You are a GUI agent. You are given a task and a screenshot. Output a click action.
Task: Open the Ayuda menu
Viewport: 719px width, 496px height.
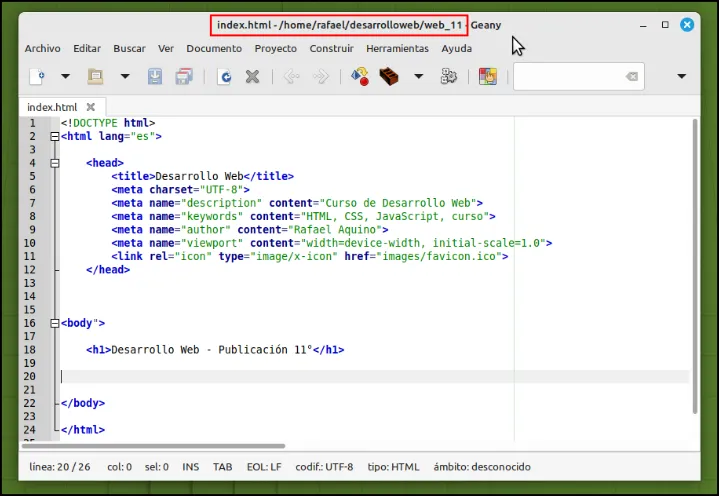(x=457, y=48)
